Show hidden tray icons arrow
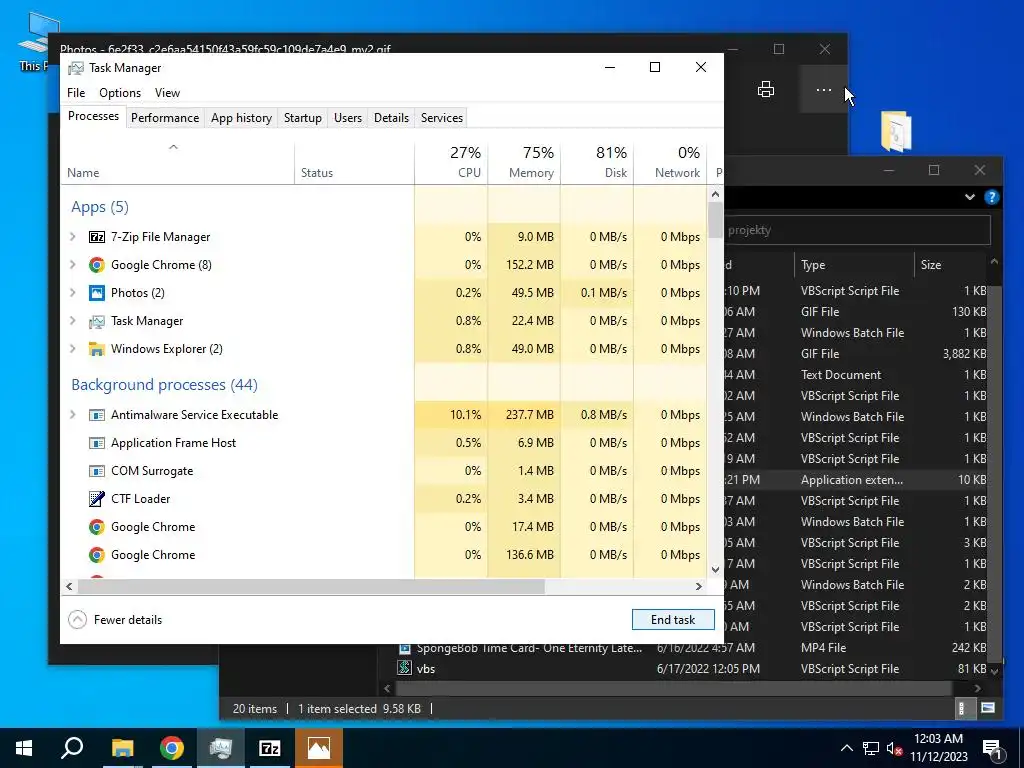Viewport: 1024px width, 768px height. (x=846, y=748)
